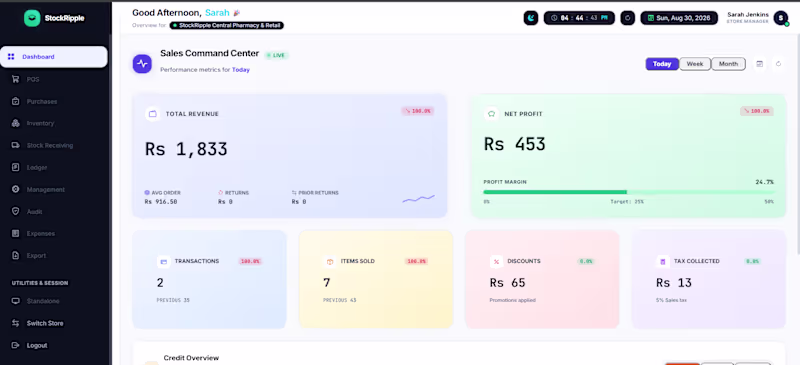Click the clock icon in the time pill

(x=554, y=18)
